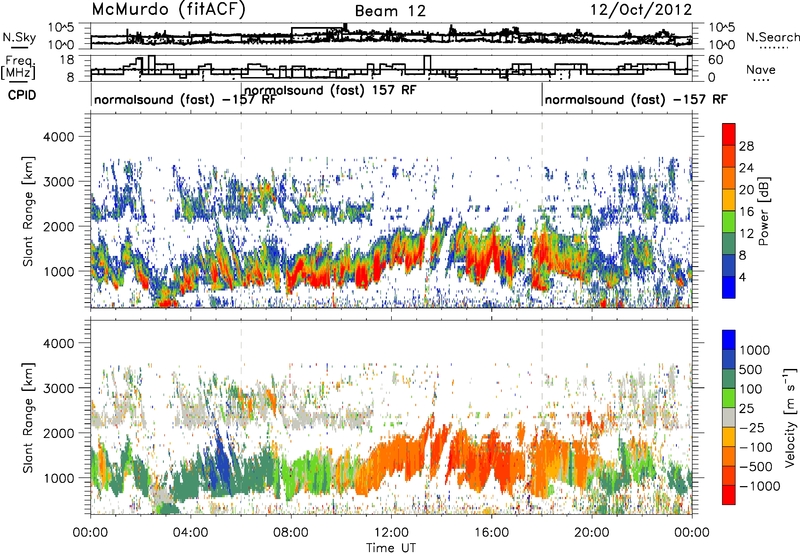
Task: Click the 'Velocity [m s-1]' colorbar label
Action: [790, 417]
